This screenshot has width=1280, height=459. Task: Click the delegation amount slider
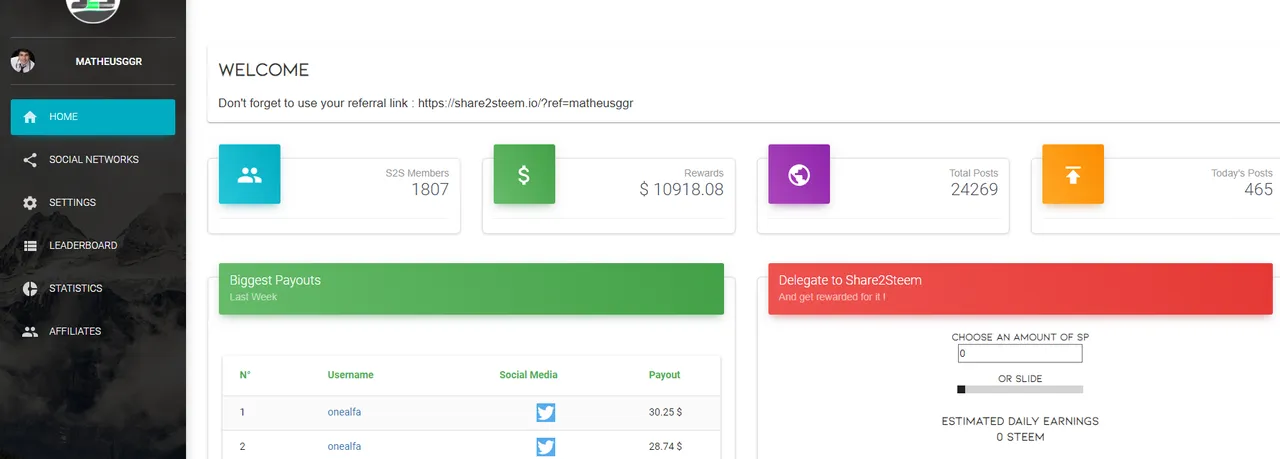1020,389
